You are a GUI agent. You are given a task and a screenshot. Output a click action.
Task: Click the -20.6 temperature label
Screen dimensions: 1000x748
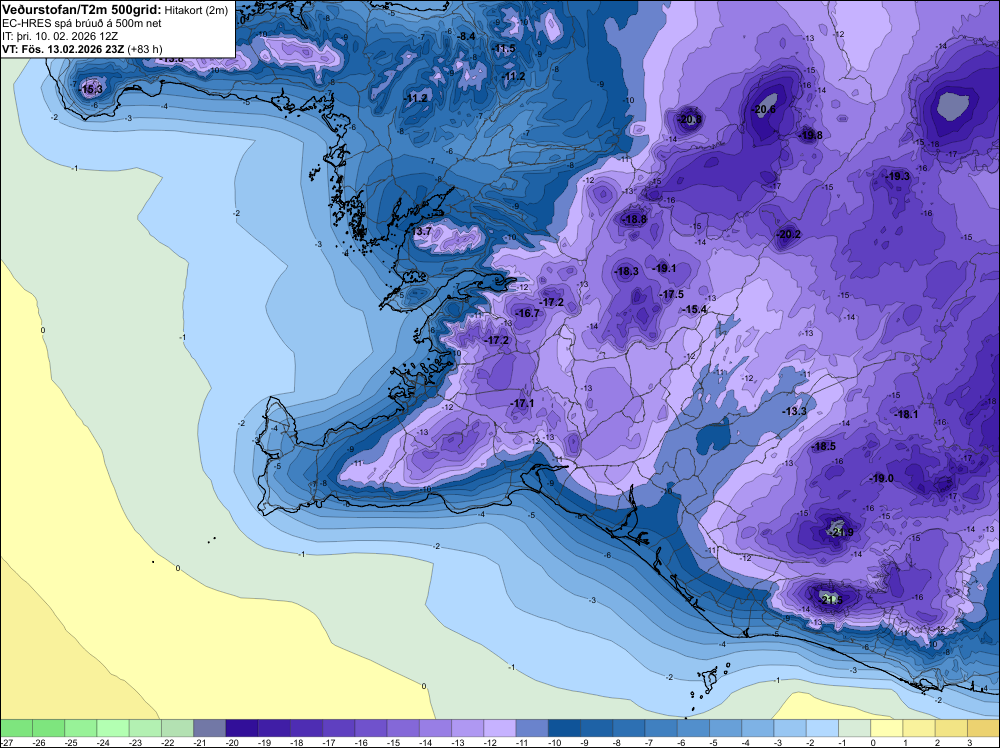(x=763, y=110)
